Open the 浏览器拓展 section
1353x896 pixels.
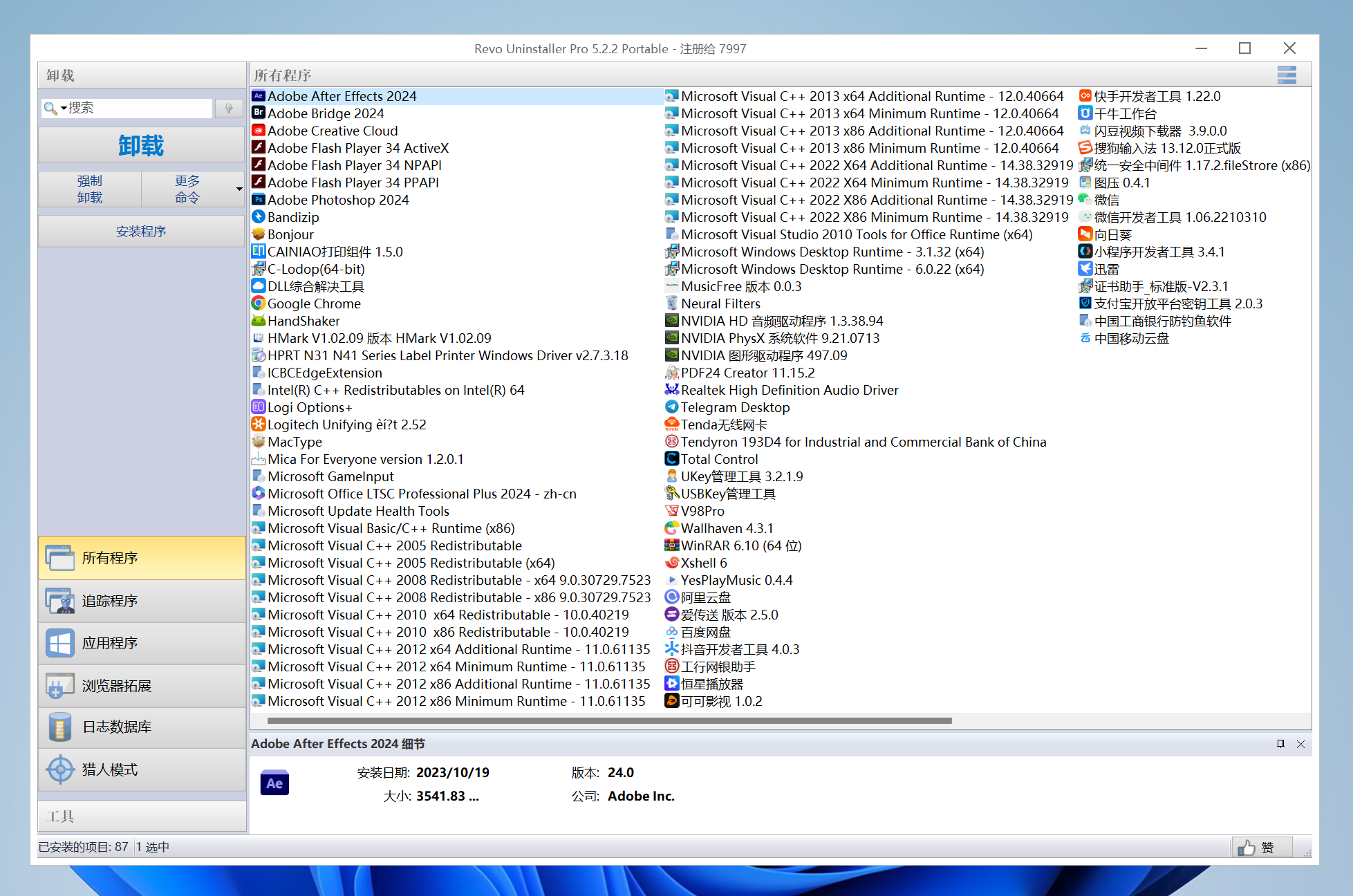[142, 686]
